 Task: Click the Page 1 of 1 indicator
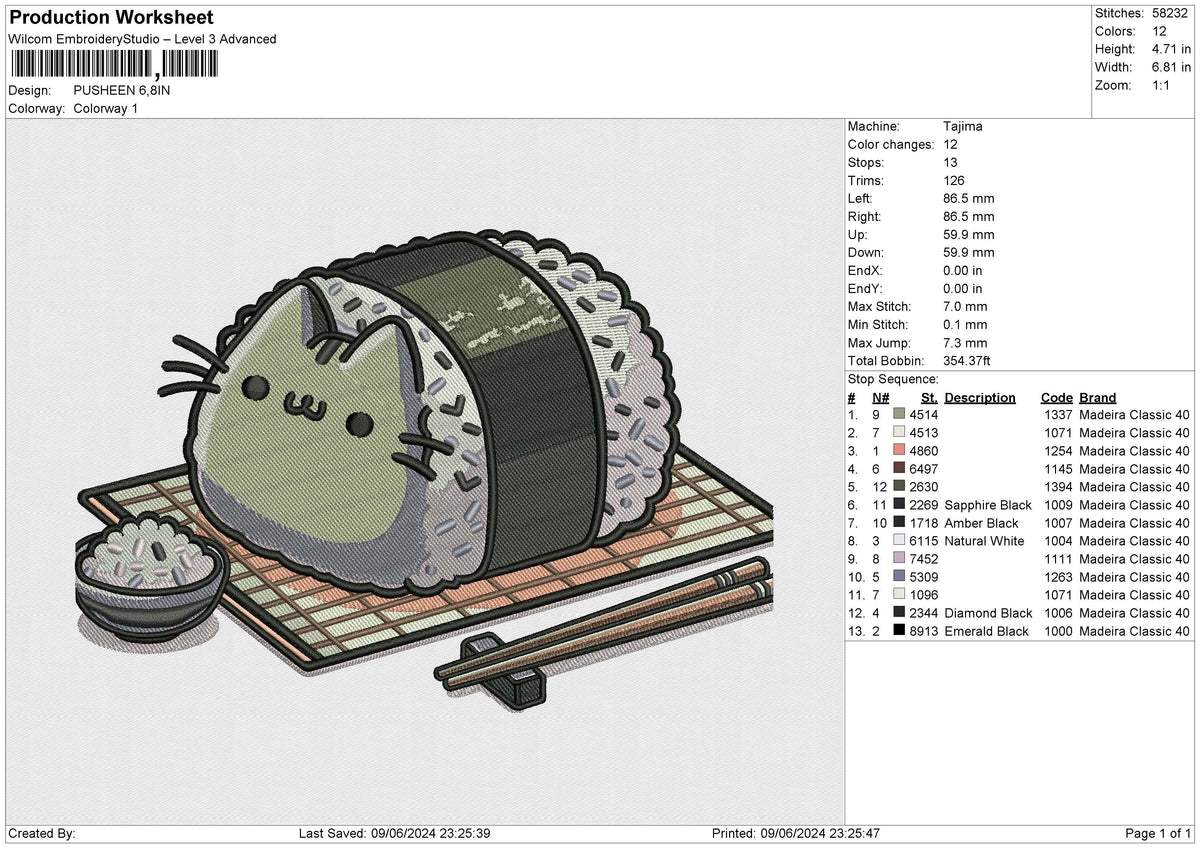[1158, 834]
